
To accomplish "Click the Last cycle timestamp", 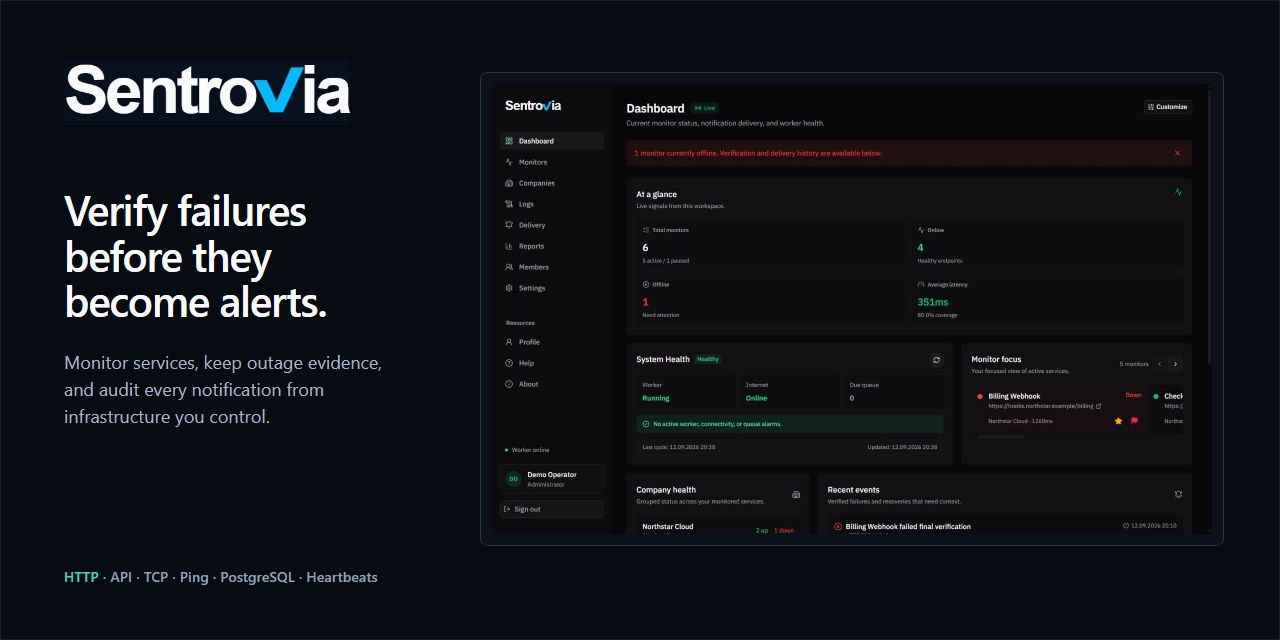I will (678, 447).
